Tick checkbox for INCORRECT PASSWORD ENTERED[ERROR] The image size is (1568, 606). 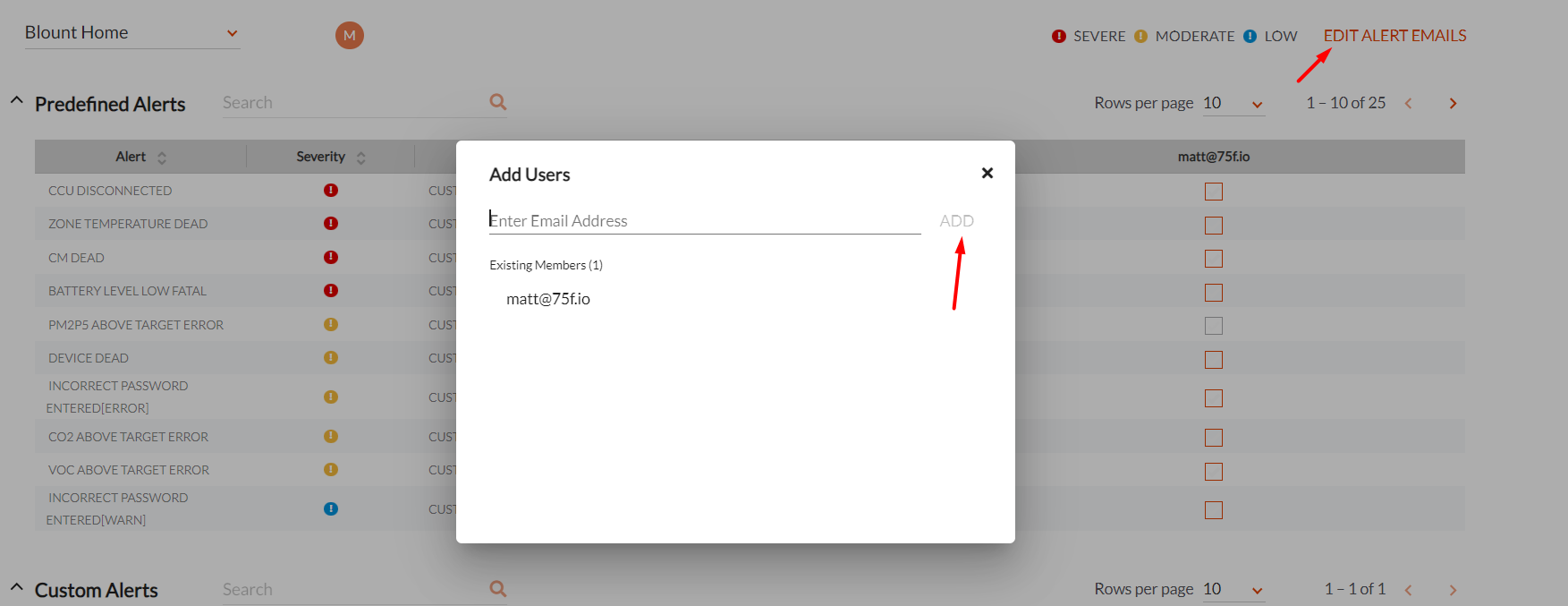[1214, 398]
